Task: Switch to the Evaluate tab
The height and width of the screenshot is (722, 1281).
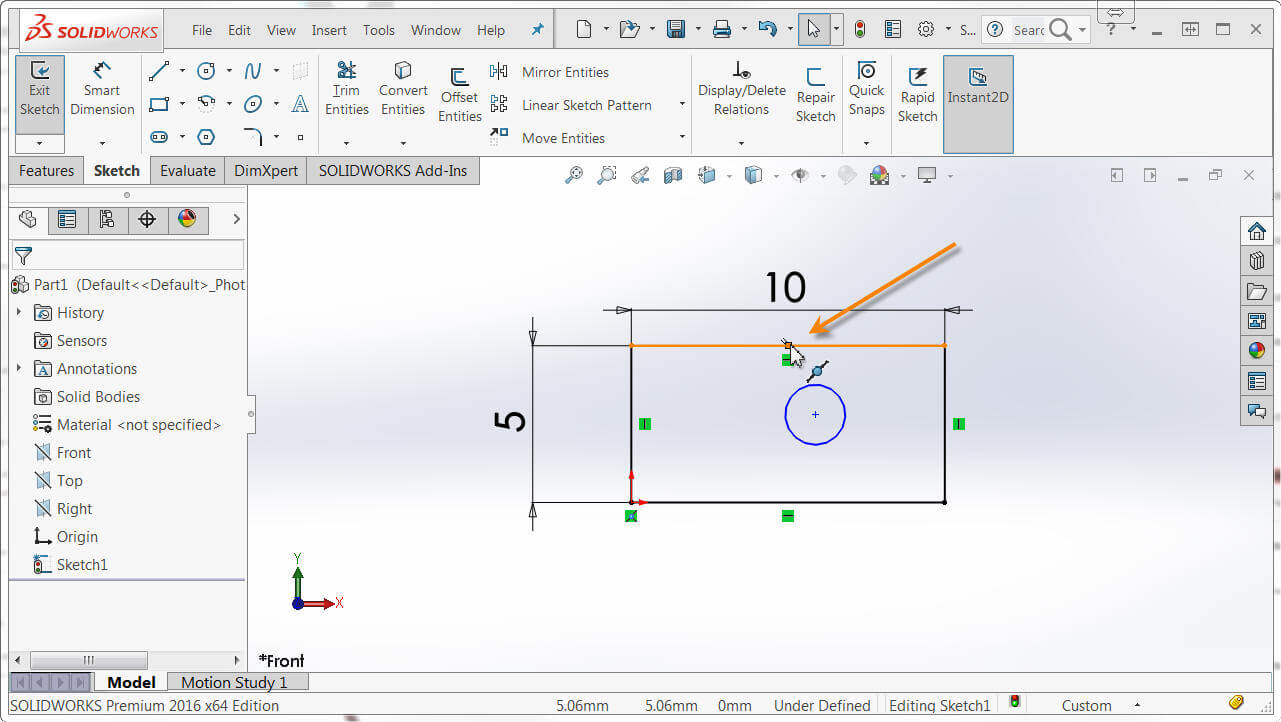Action: 188,171
